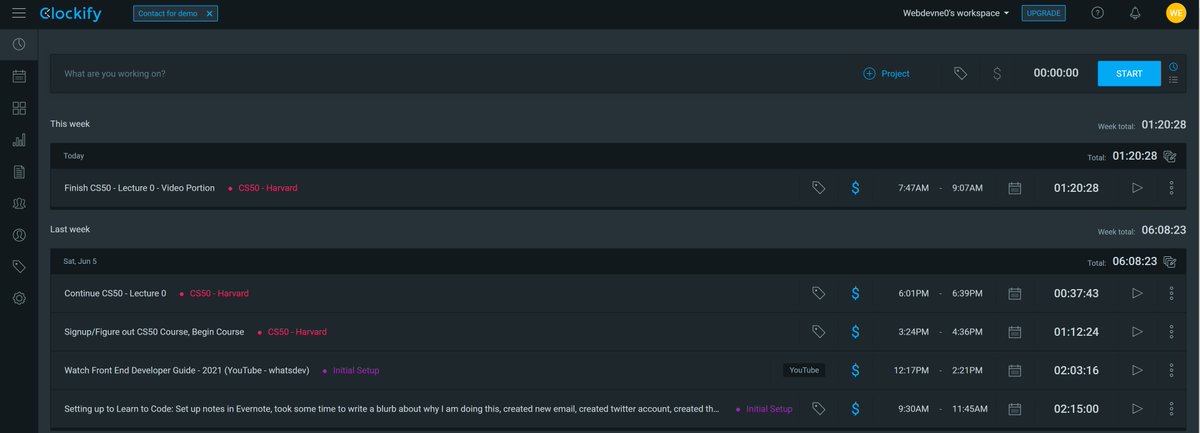Click the Contact for demo banner
The image size is (1200, 433).
pos(167,14)
